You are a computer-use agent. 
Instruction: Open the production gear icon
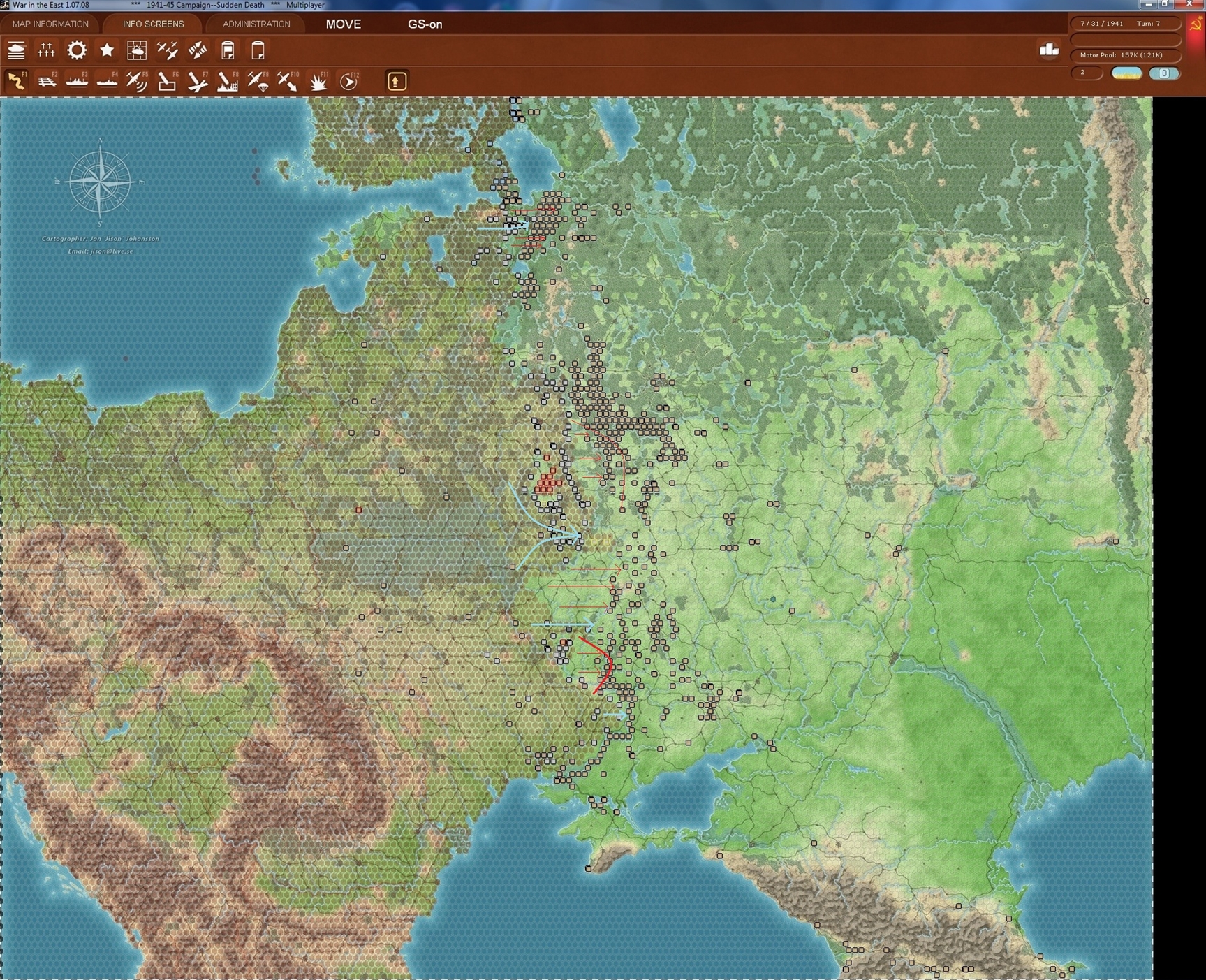77,50
